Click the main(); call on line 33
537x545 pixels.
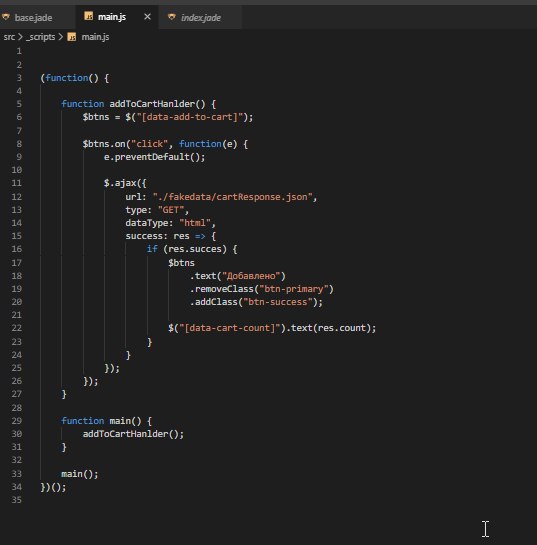pyautogui.click(x=80, y=474)
